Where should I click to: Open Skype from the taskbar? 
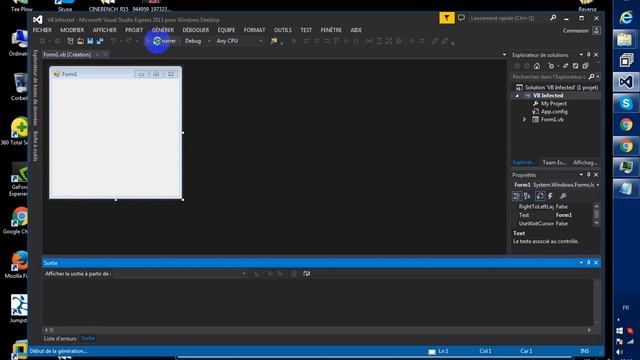[626, 103]
